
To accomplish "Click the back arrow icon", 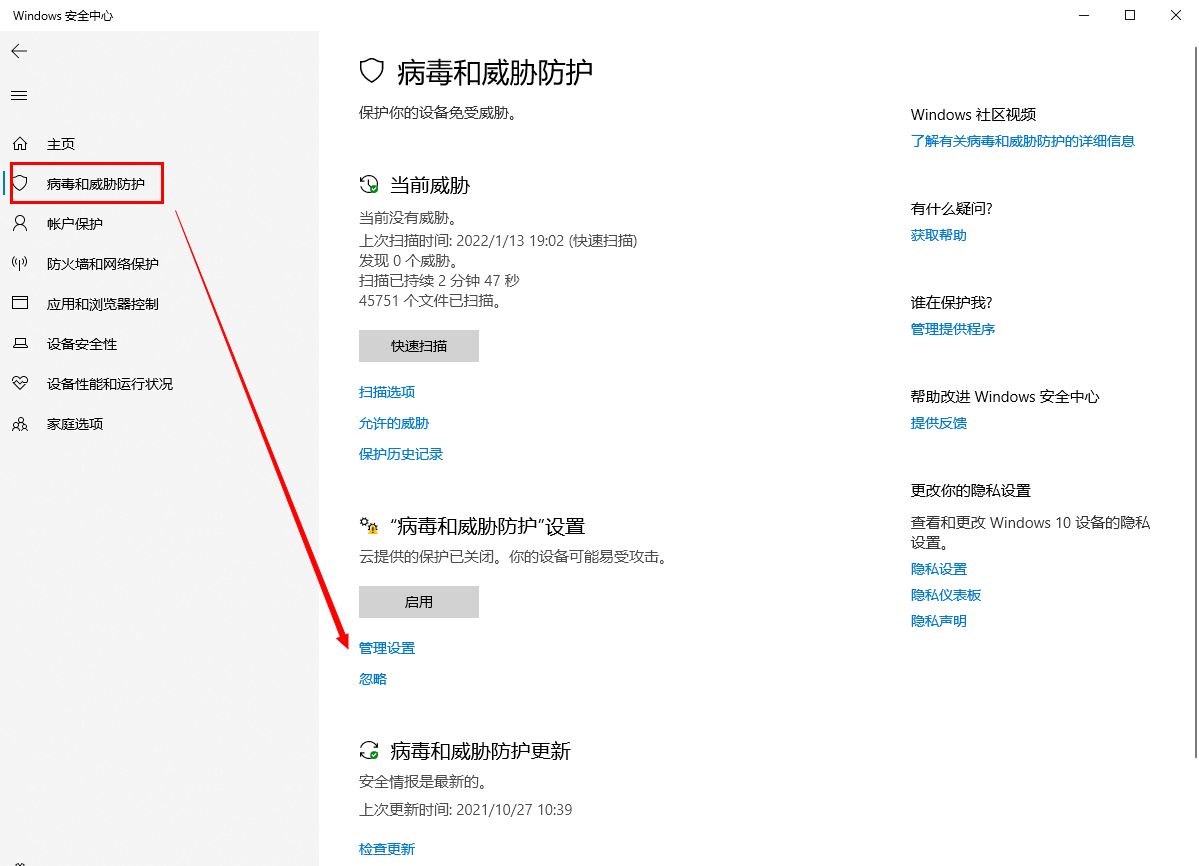I will pyautogui.click(x=19, y=51).
